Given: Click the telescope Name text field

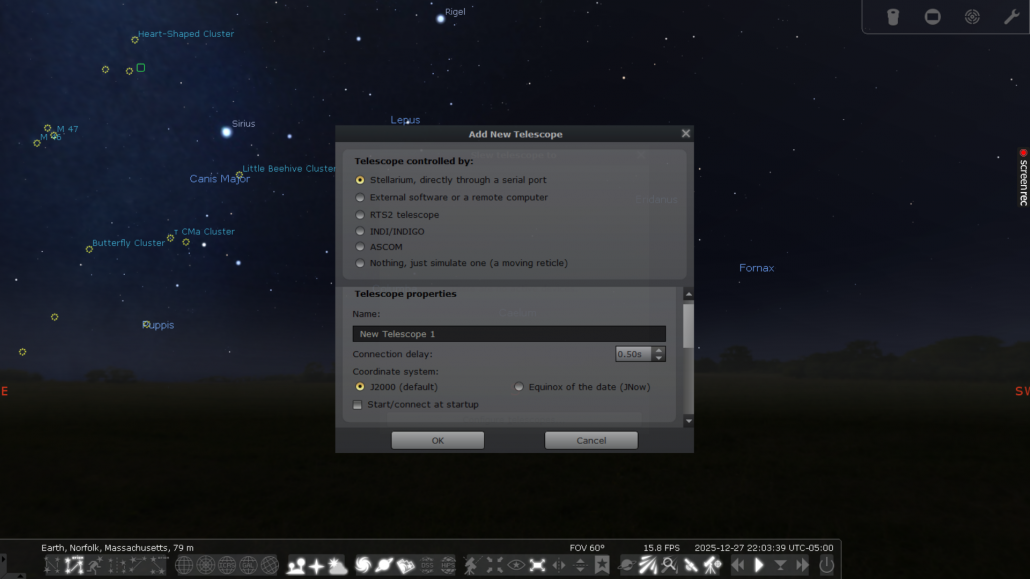Looking at the screenshot, I should point(508,334).
